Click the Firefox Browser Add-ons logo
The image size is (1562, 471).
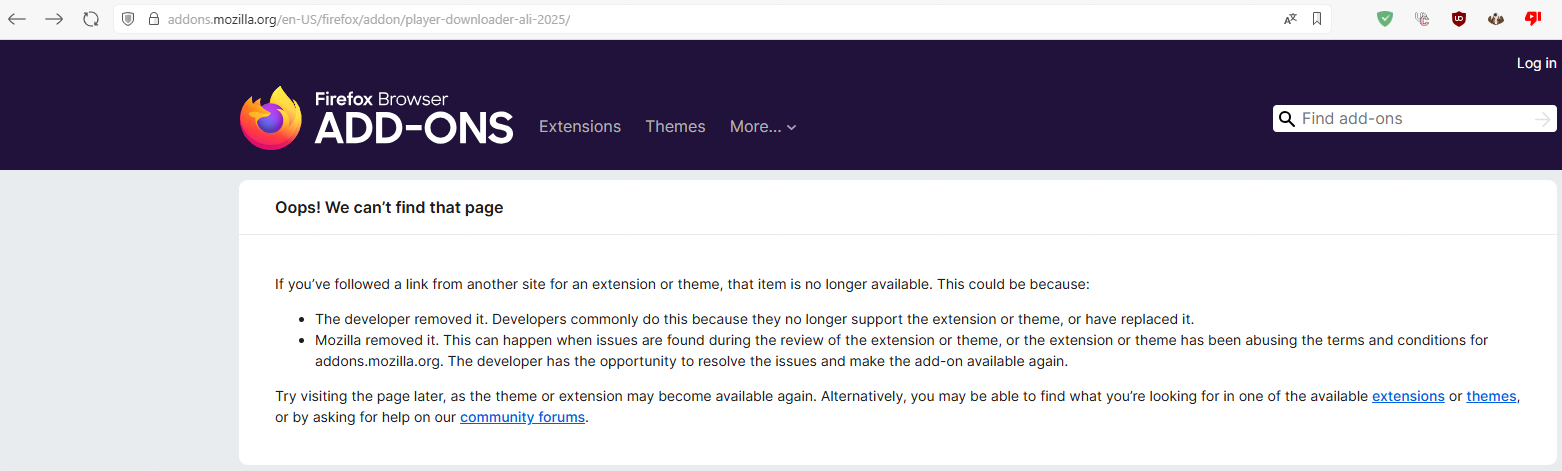pyautogui.click(x=377, y=118)
